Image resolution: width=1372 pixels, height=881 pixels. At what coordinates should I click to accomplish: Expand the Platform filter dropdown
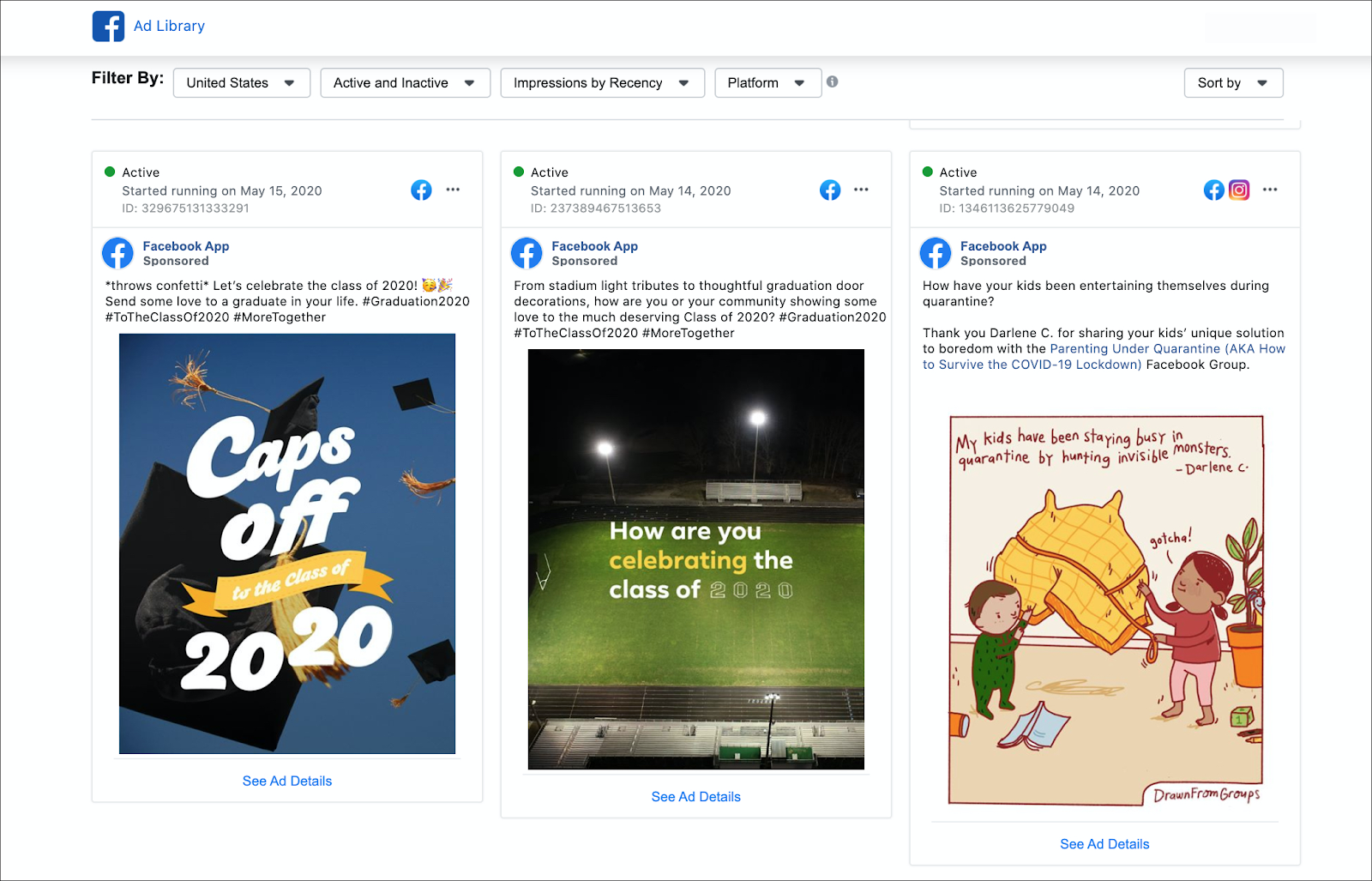pyautogui.click(x=767, y=83)
